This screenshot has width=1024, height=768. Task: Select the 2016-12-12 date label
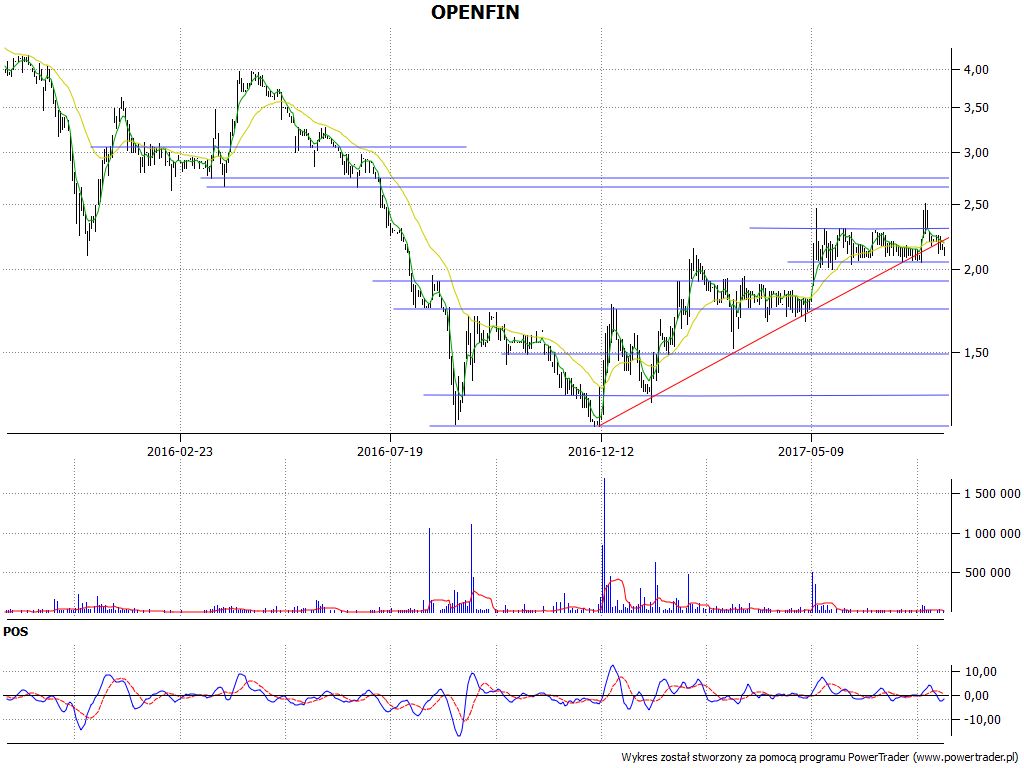pyautogui.click(x=601, y=451)
